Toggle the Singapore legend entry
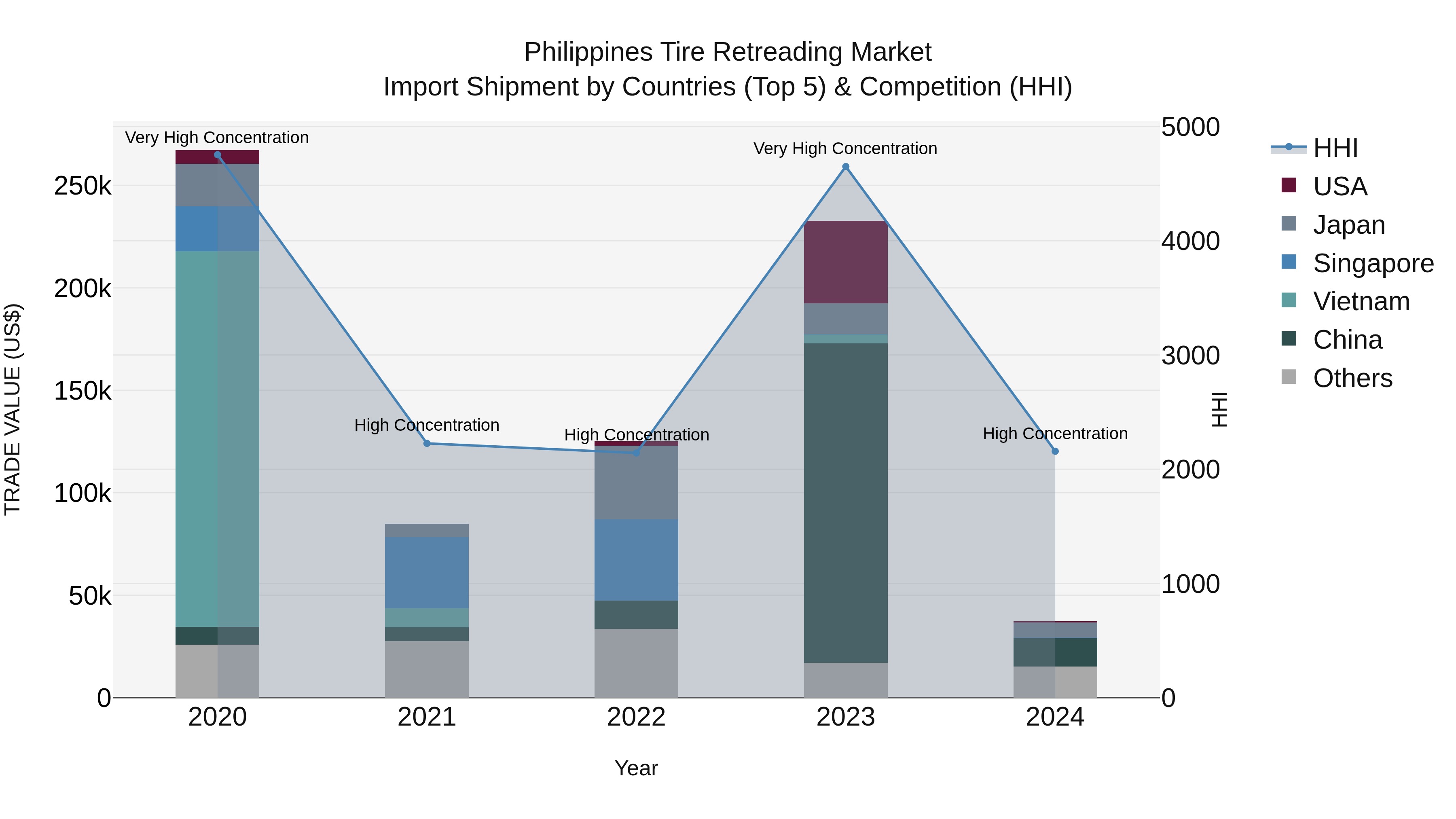 [x=1358, y=263]
